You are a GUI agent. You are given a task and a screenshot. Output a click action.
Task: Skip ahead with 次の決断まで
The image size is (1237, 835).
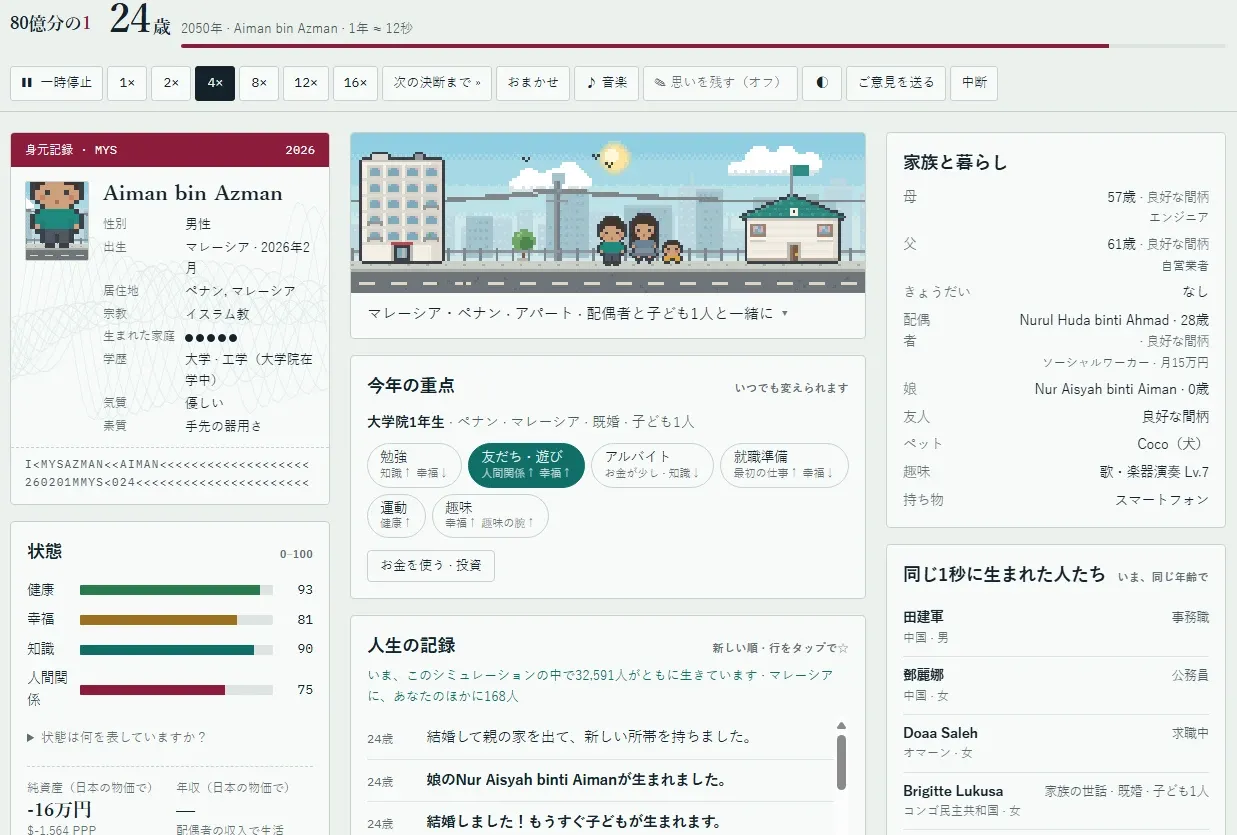tap(437, 83)
